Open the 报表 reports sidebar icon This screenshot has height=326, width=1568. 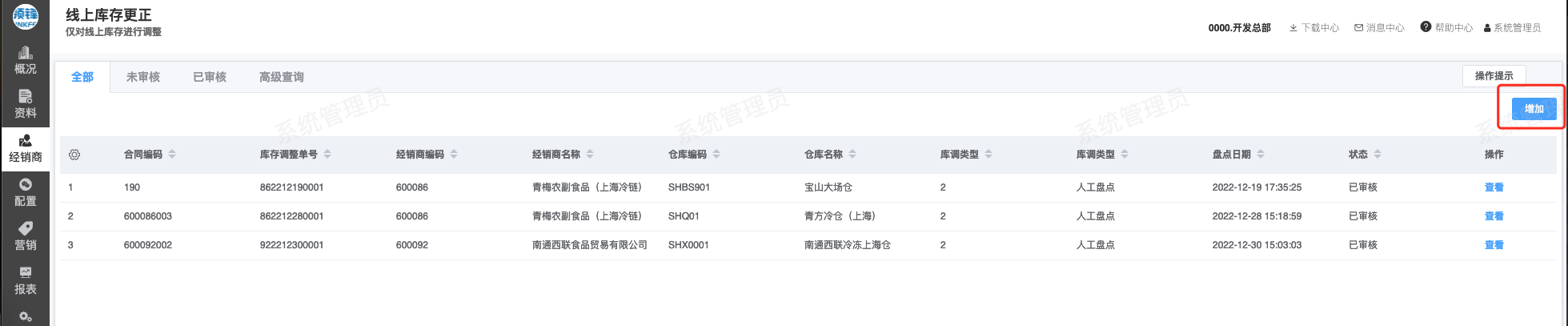(25, 280)
